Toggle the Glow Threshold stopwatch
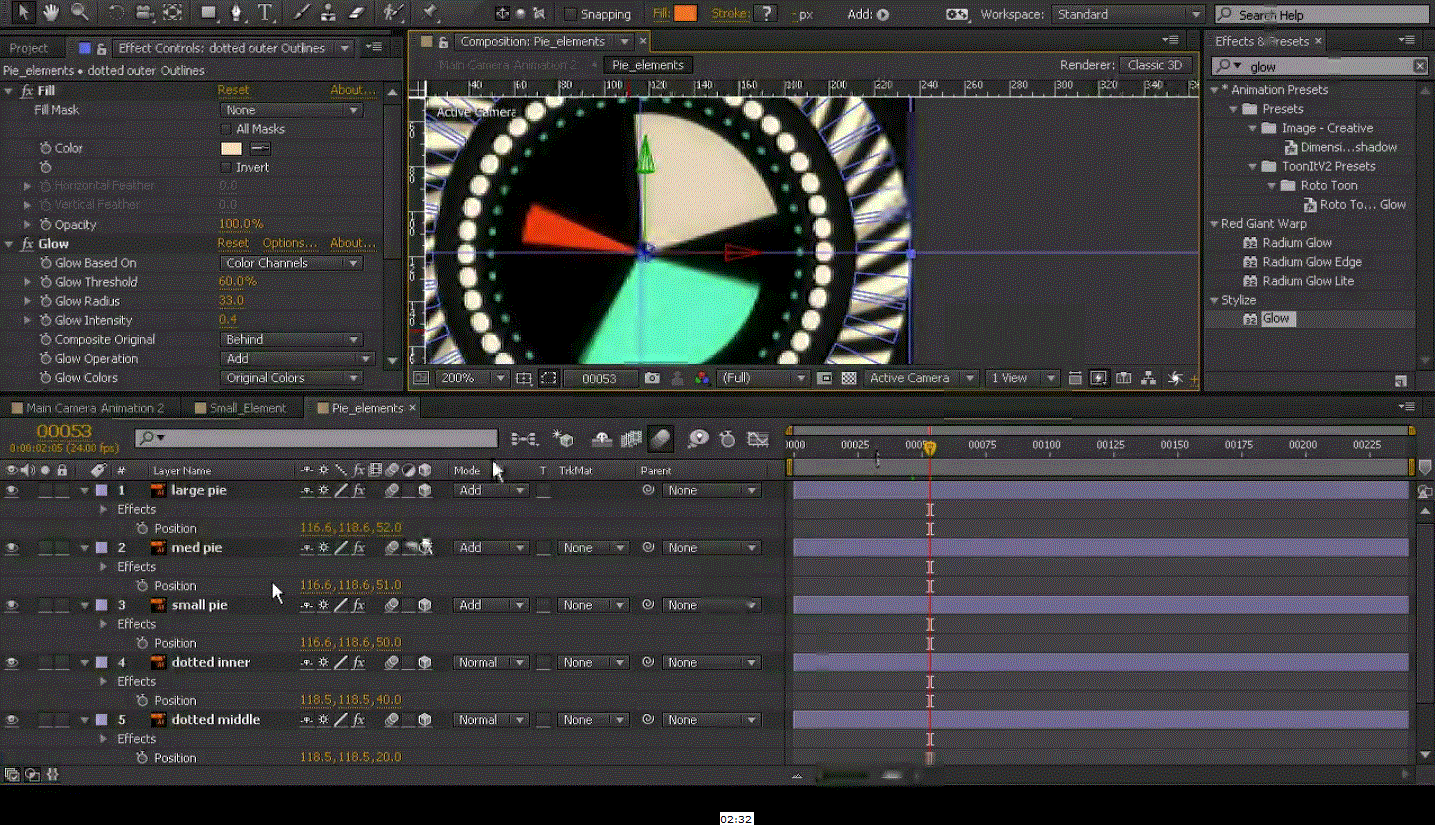Screen dimensions: 1435x825 pos(46,282)
